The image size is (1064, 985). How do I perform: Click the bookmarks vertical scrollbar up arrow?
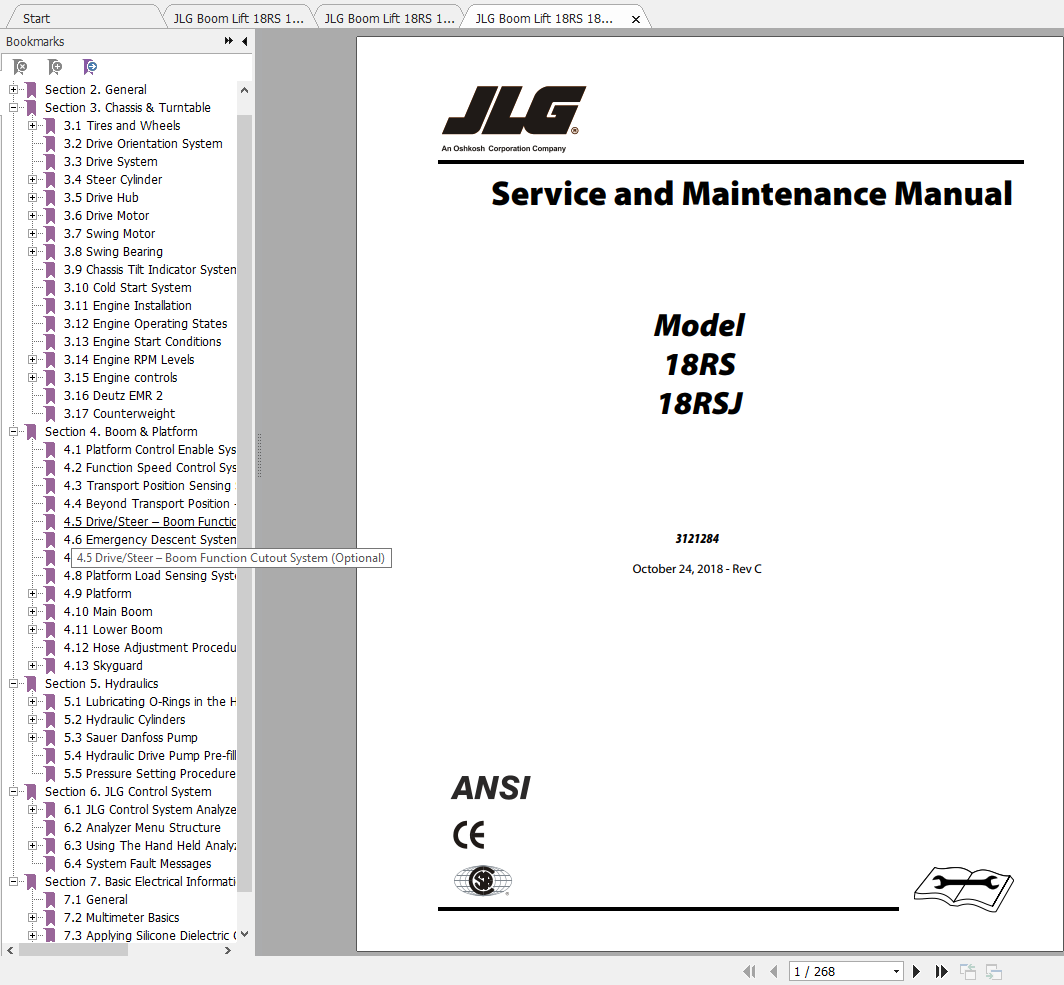click(244, 90)
